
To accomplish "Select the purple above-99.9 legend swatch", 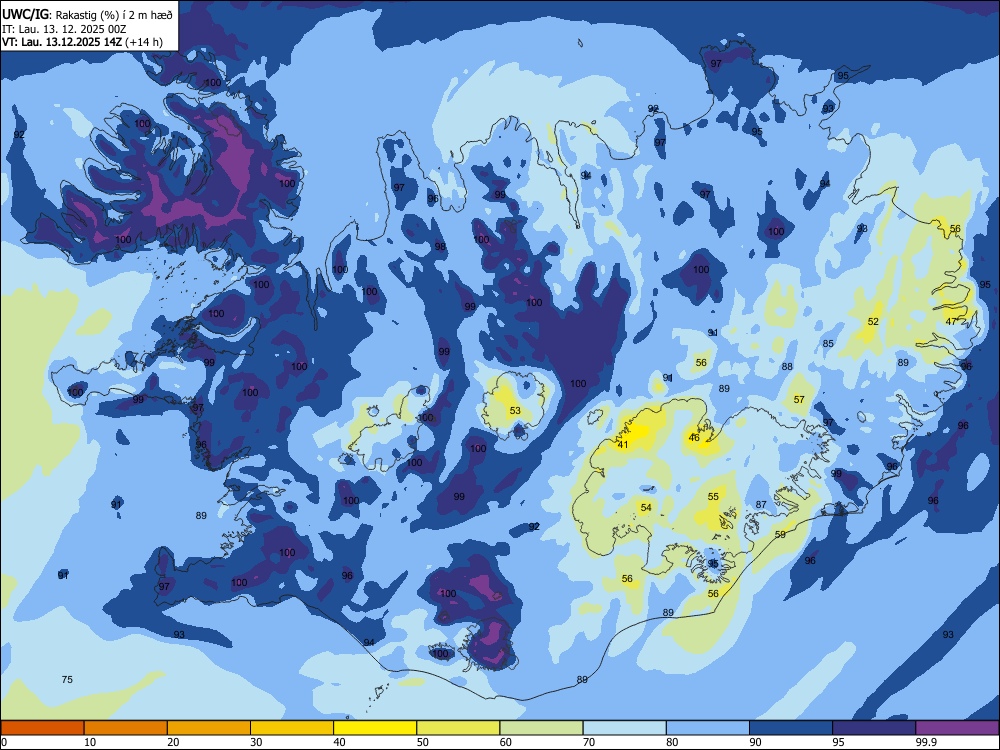I will tap(957, 728).
